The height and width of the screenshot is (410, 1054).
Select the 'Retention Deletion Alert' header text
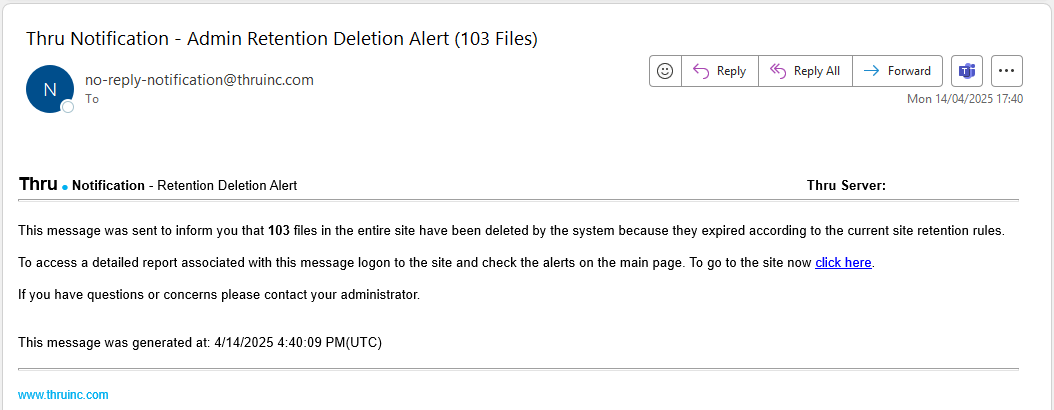tap(227, 186)
